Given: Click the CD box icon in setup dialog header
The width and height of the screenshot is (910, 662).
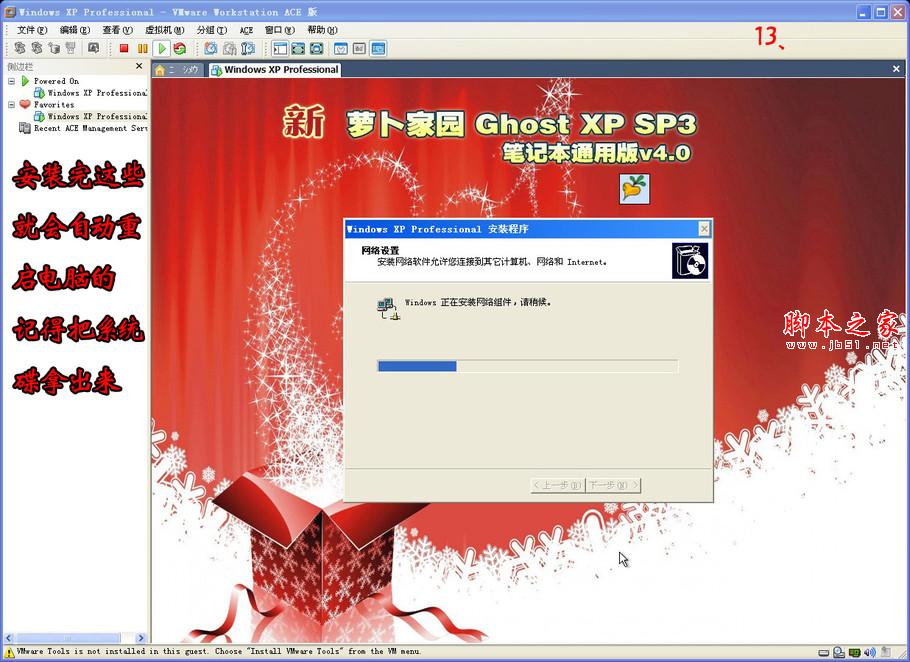Looking at the screenshot, I should pyautogui.click(x=690, y=261).
